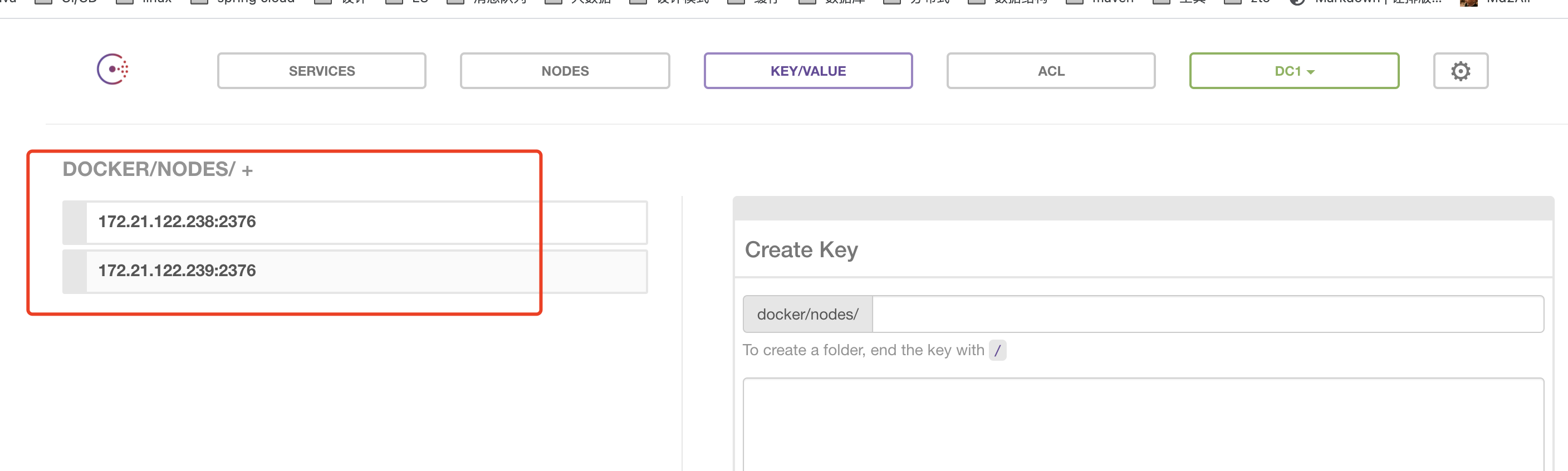Click the Create Key panel heading
This screenshot has width=1568, height=471.
(801, 249)
